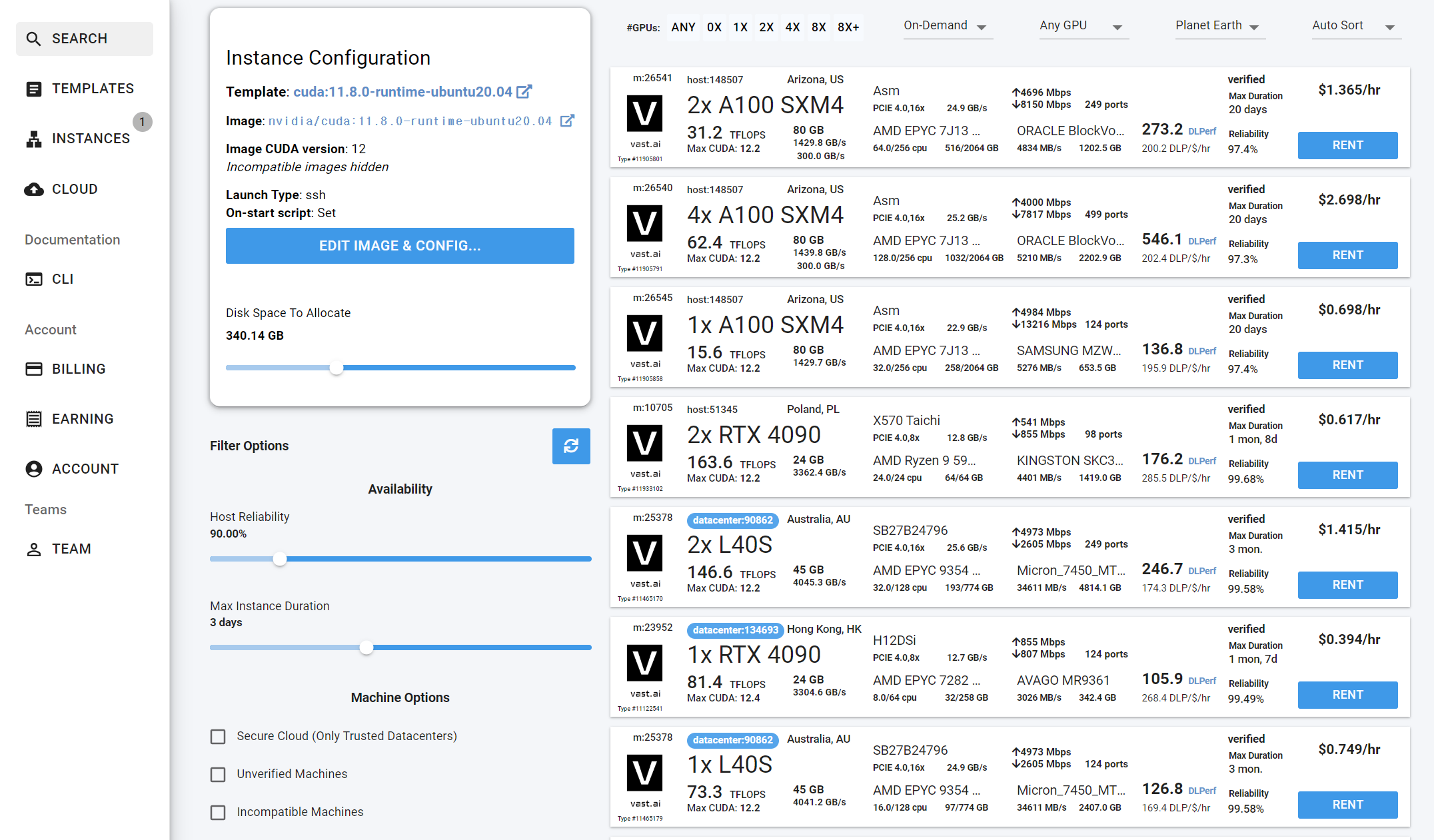Click the Templates icon in sidebar

(33, 89)
